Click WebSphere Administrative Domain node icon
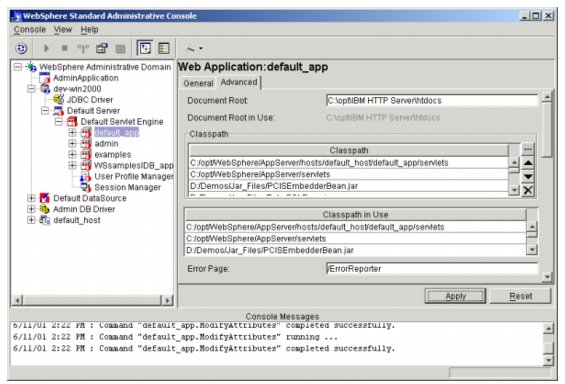 [31, 67]
